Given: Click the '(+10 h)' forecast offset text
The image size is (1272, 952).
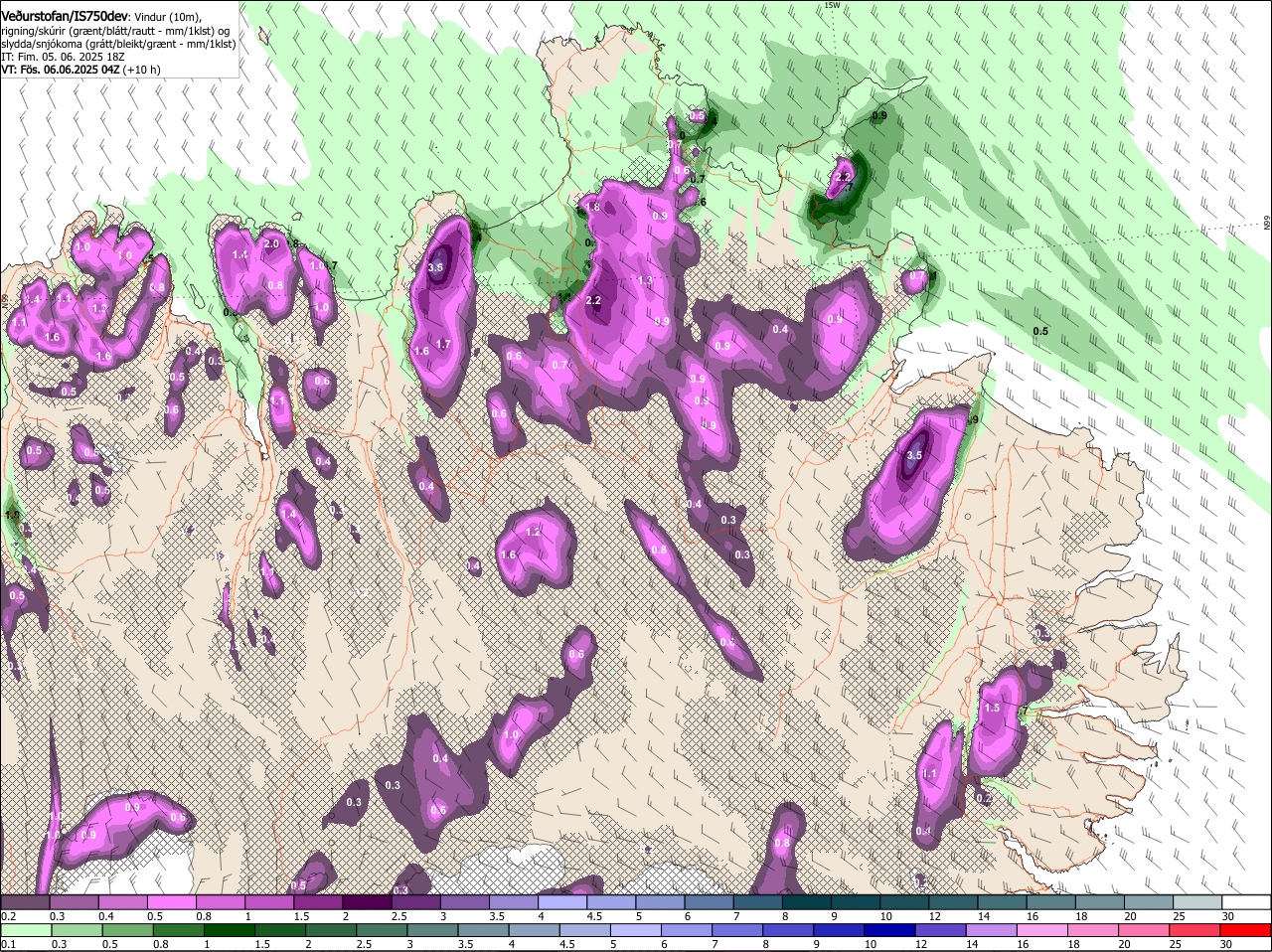Looking at the screenshot, I should (x=142, y=70).
